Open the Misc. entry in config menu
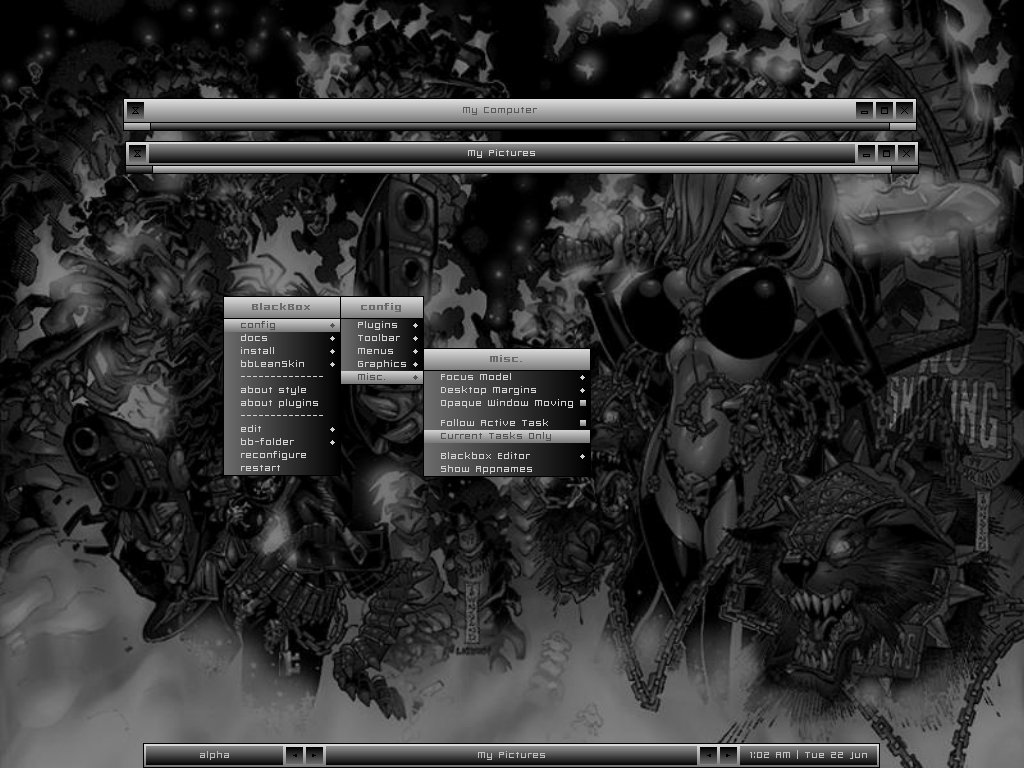 point(382,377)
